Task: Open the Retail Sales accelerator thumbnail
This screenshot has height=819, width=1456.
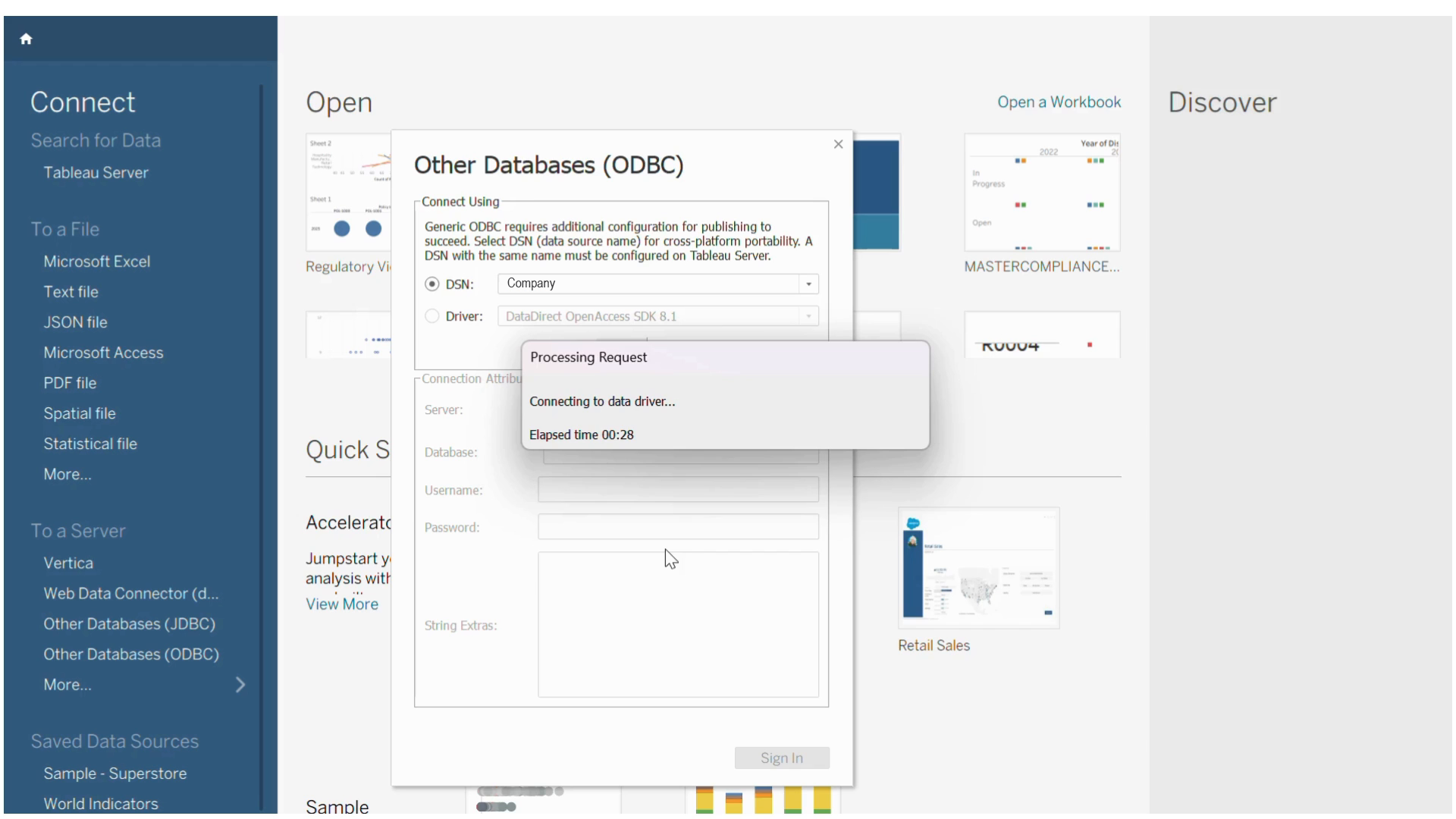Action: pyautogui.click(x=978, y=568)
